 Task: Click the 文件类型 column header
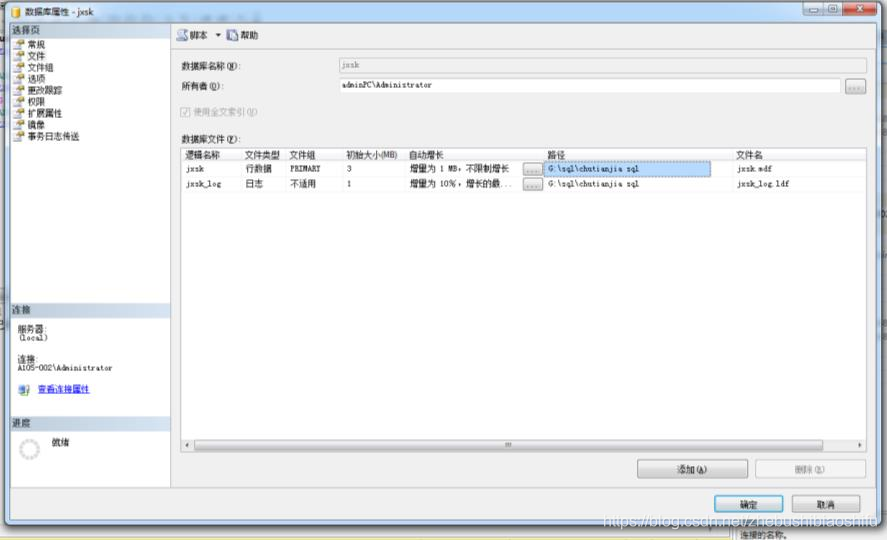coord(264,154)
